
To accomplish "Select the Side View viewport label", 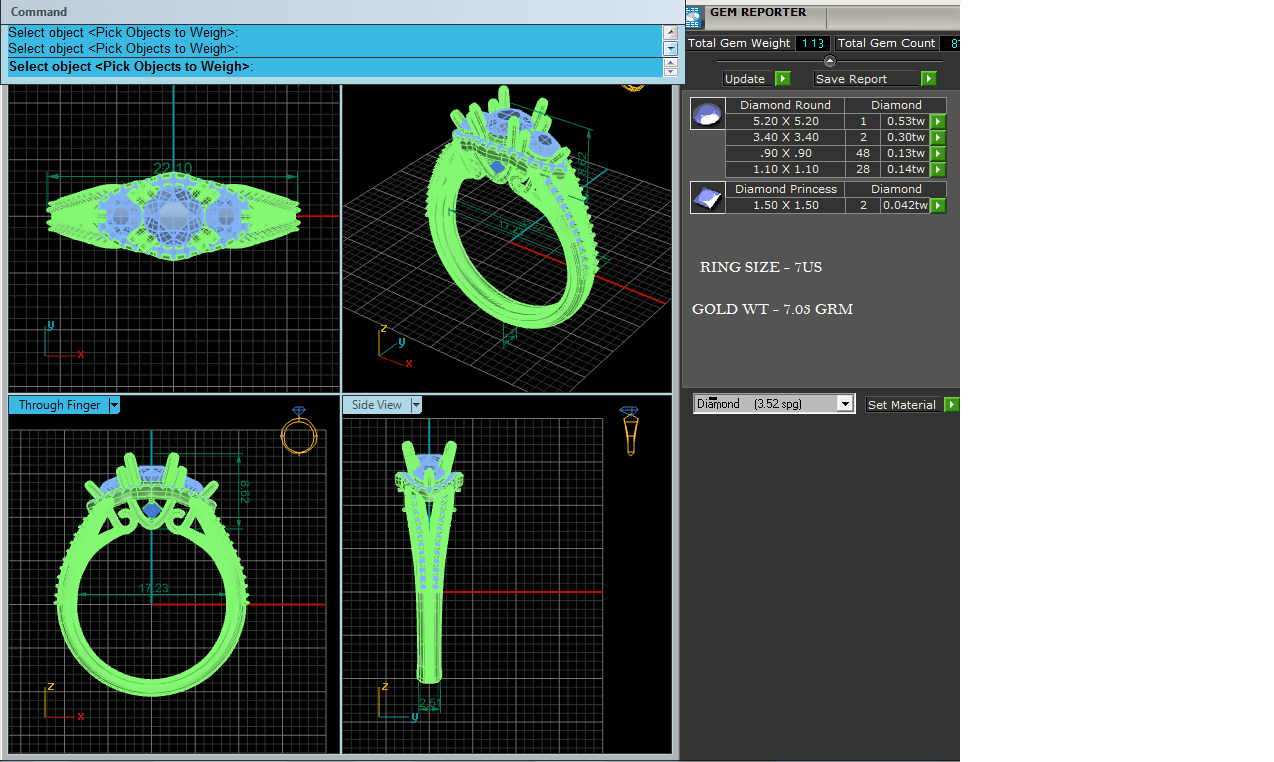I will tap(376, 405).
